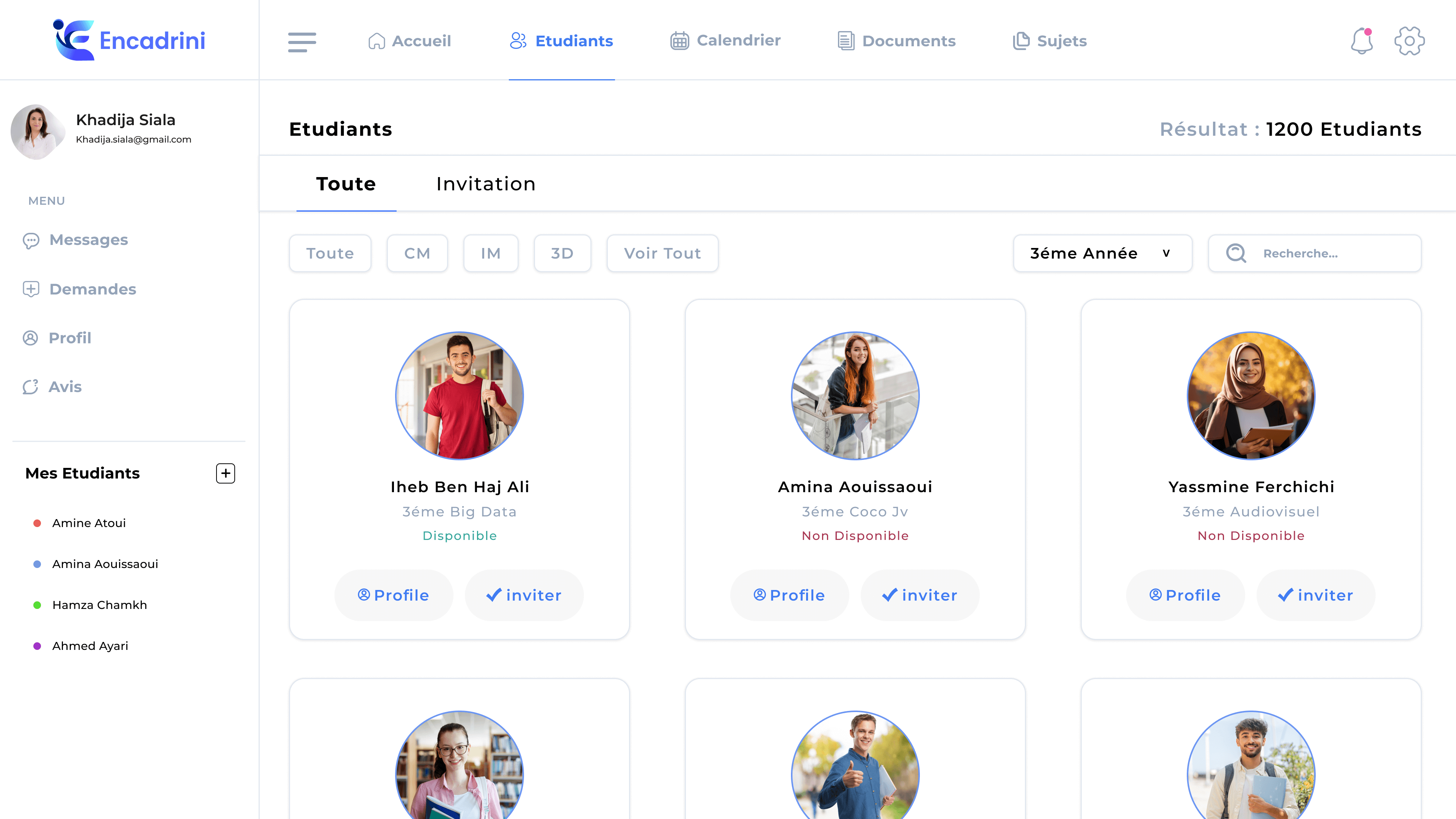
Task: Apply the Toute filter chip
Action: coord(330,253)
